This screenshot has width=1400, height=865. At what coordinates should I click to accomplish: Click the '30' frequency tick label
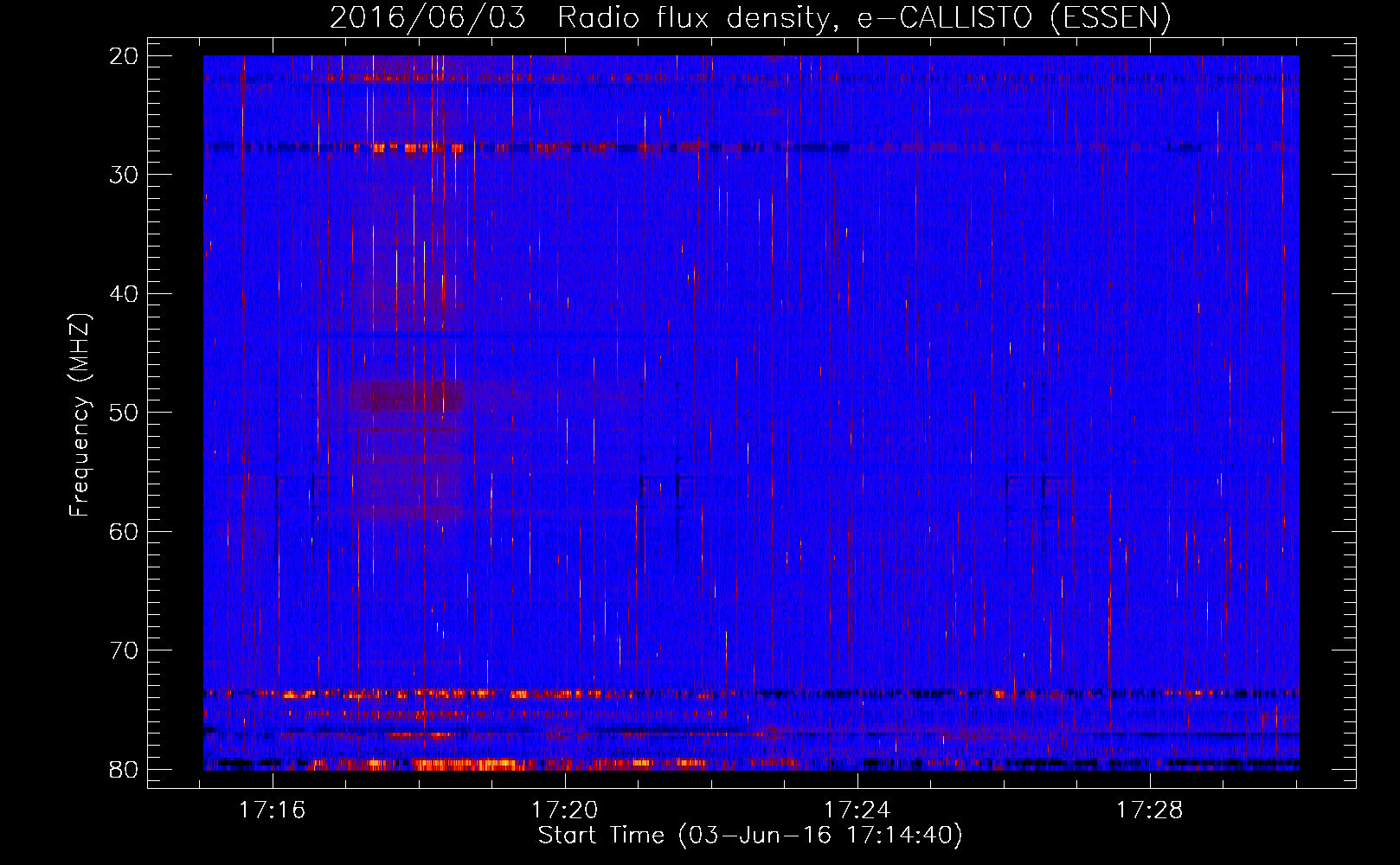(x=124, y=175)
